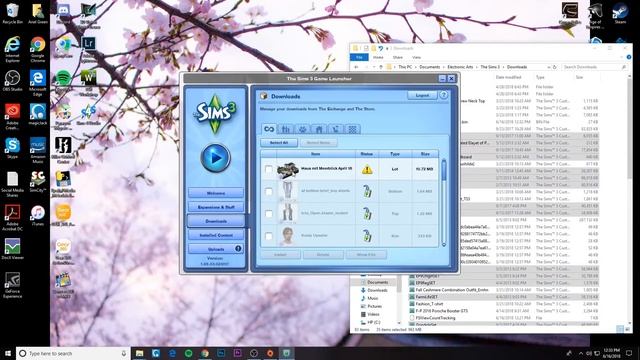
Task: Click the Explorer search Downloads field
Action: coord(594,67)
